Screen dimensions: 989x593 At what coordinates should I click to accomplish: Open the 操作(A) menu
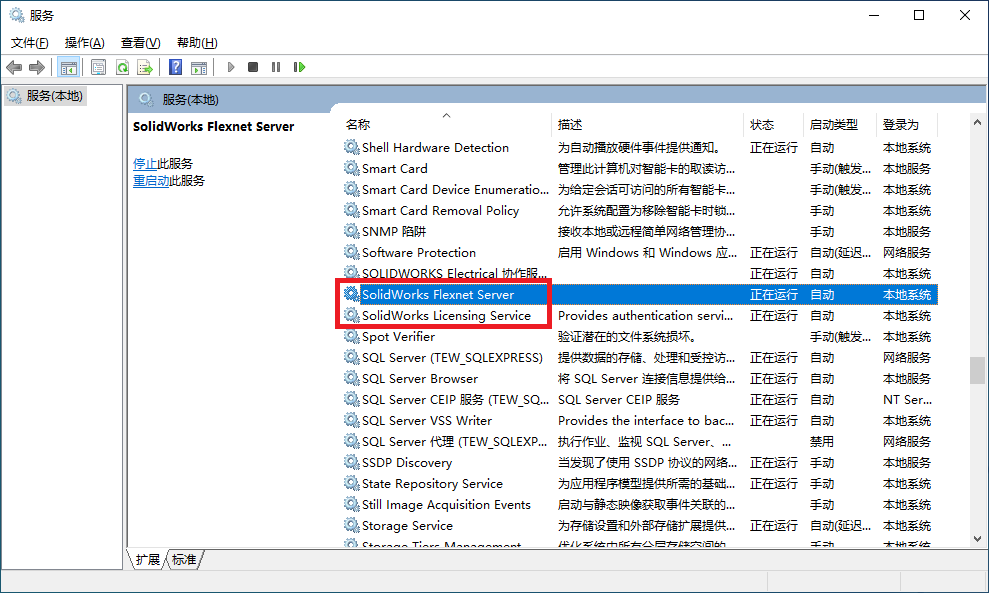[x=85, y=42]
